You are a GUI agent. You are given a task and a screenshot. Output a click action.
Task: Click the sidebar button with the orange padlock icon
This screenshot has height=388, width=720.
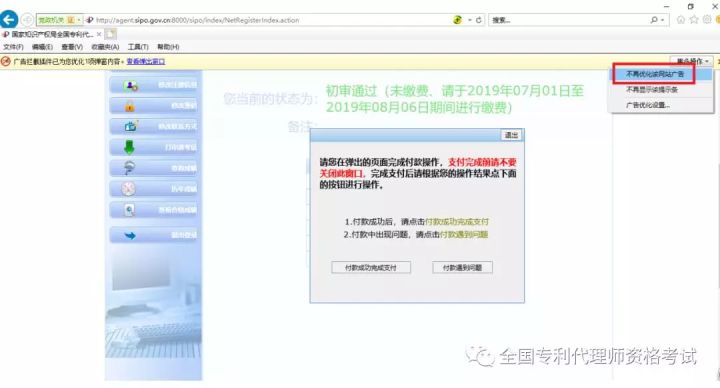154,106
